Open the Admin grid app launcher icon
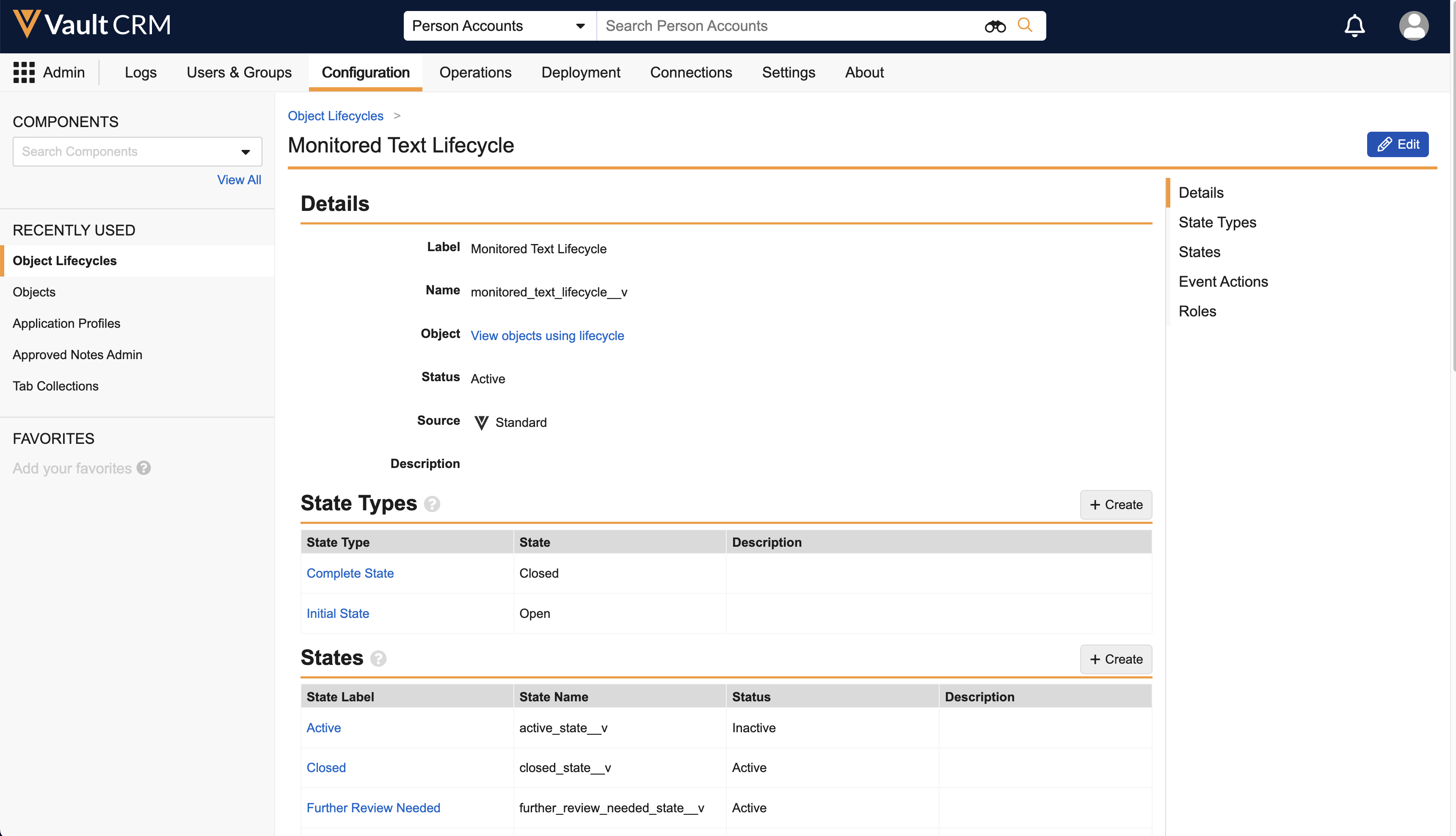 click(x=24, y=72)
